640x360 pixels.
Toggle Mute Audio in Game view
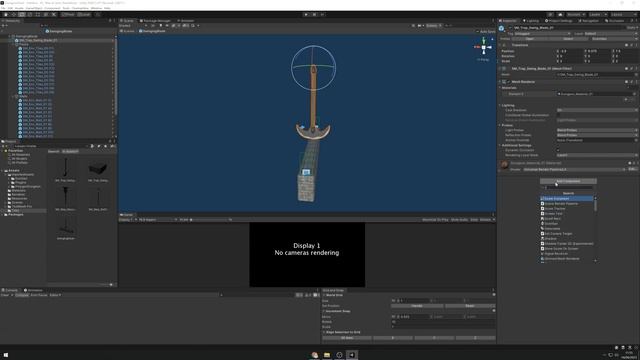pos(459,220)
